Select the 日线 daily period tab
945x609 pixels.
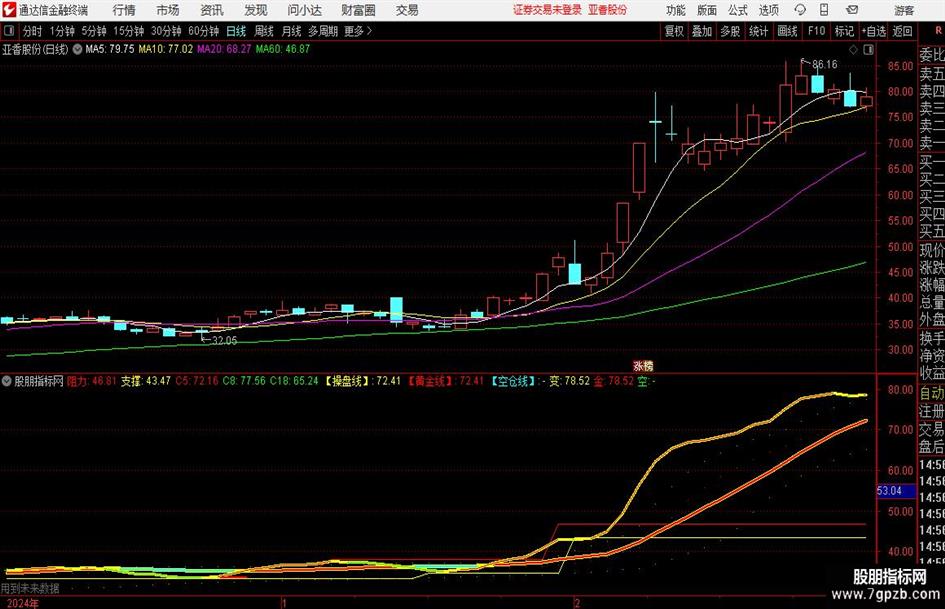[x=236, y=31]
